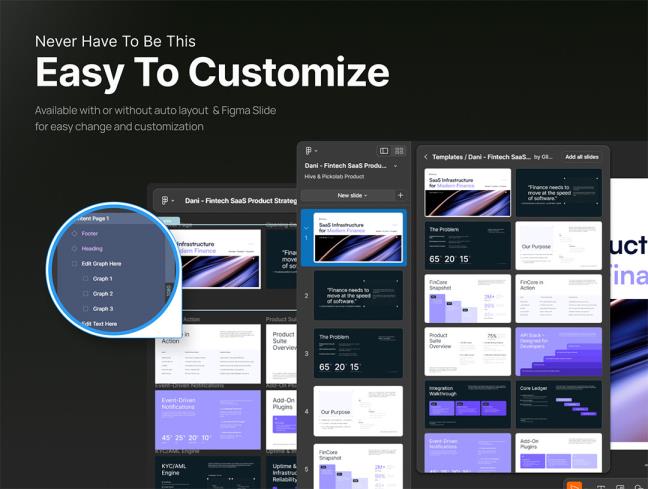Viewport: 648px width, 489px height.
Task: Select the Footer component layer icon
Action: pos(74,233)
